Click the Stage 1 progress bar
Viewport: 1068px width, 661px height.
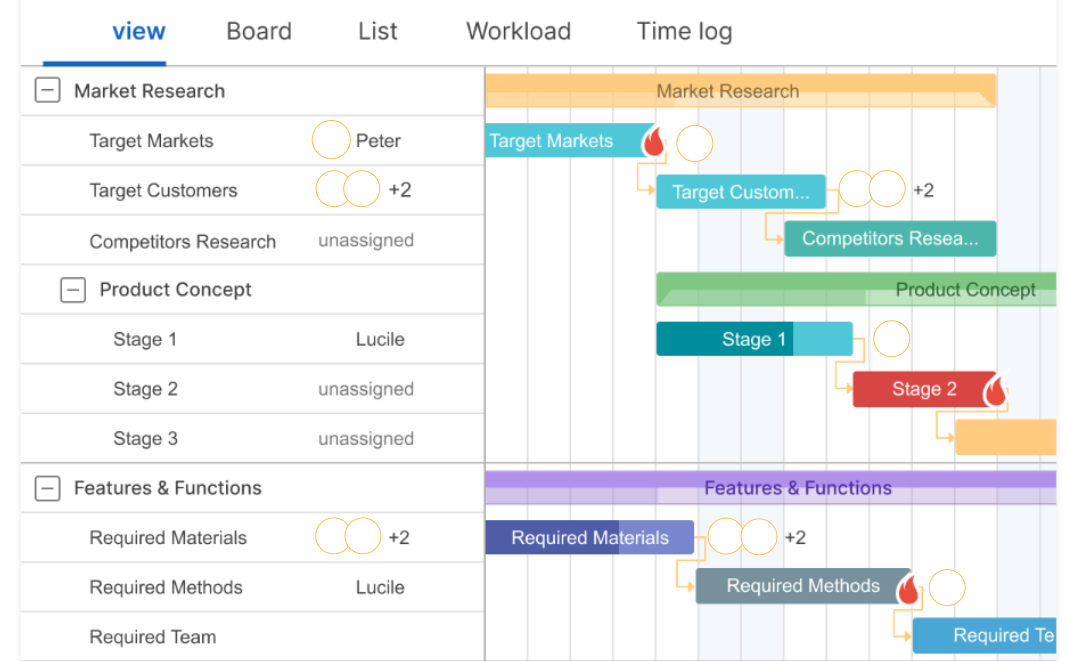(753, 340)
